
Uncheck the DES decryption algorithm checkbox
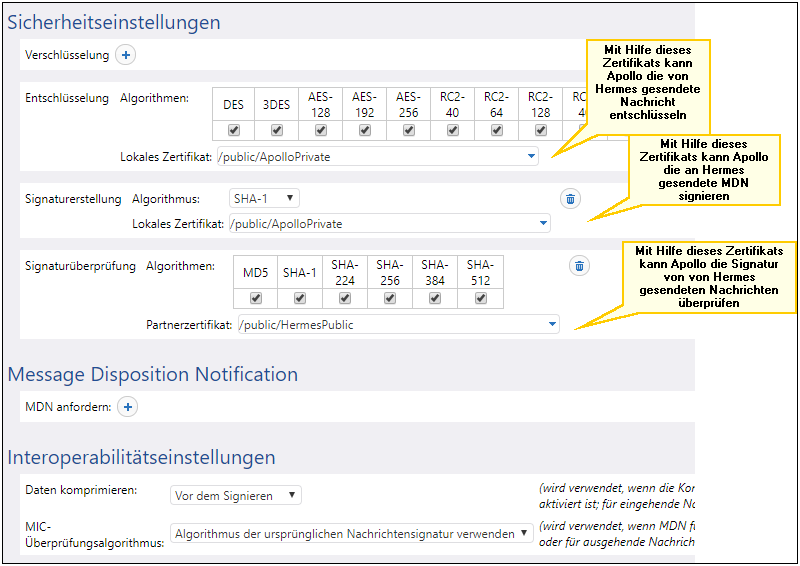pos(233,130)
